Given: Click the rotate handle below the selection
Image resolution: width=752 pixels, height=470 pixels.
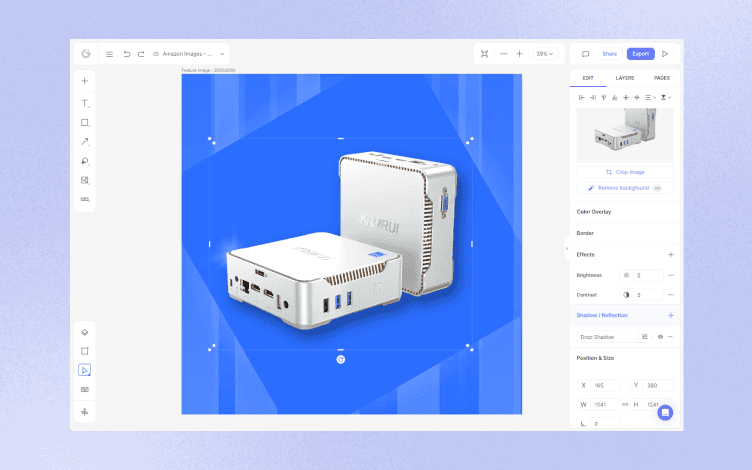Looking at the screenshot, I should click(341, 359).
